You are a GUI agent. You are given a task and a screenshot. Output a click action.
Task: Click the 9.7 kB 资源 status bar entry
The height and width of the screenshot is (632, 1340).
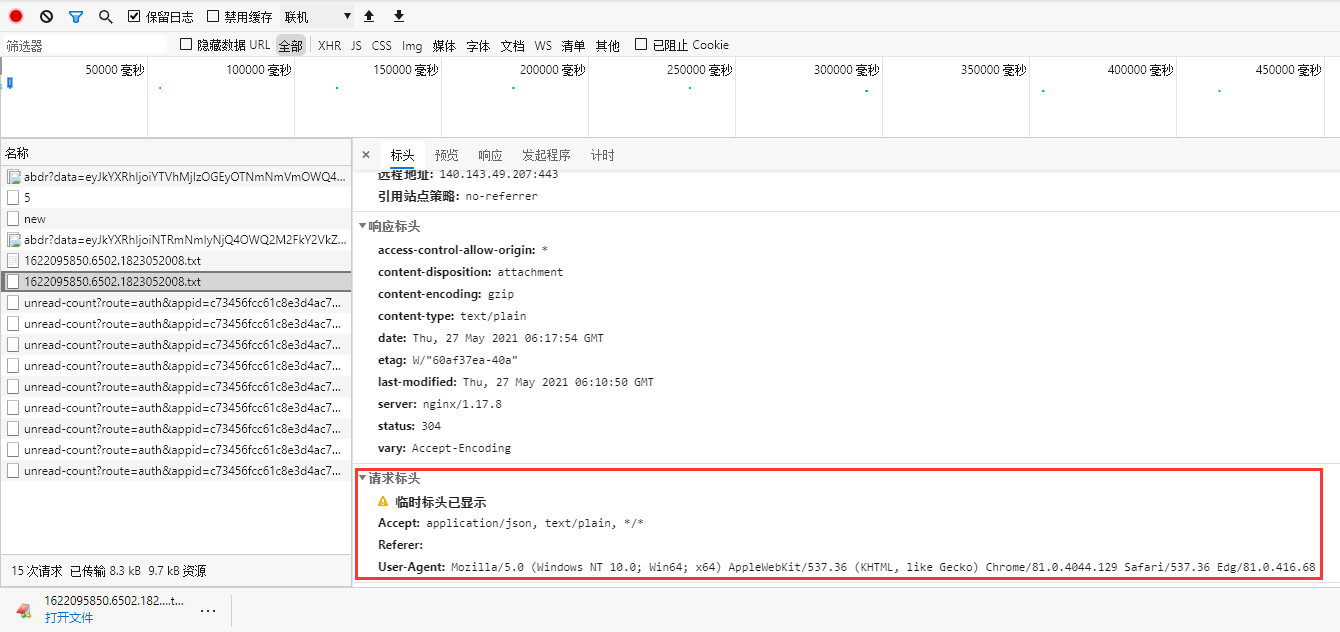click(x=178, y=571)
